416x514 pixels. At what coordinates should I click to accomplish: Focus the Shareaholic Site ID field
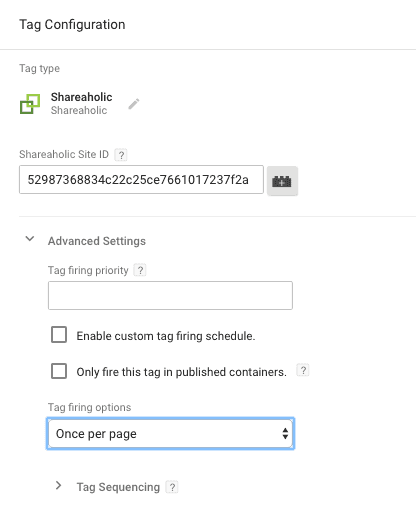click(141, 179)
